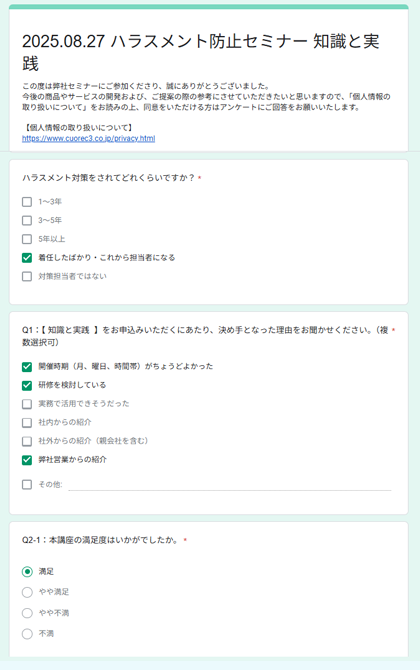Tick the 対策担当者ではない checkbox
420x670 pixels.
(x=27, y=276)
